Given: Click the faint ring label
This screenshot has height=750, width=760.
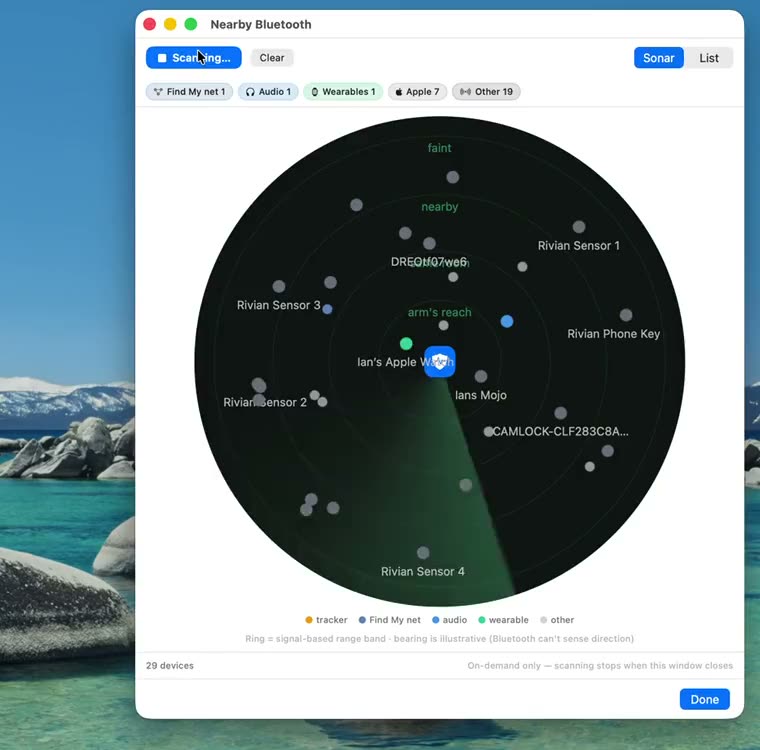Looking at the screenshot, I should [440, 148].
